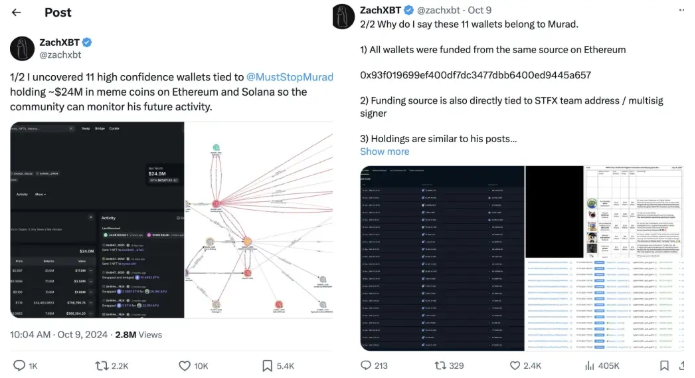695x378 pixels.
Task: Click ZachXBT avatar on the left post
Action: pyautogui.click(x=22, y=48)
